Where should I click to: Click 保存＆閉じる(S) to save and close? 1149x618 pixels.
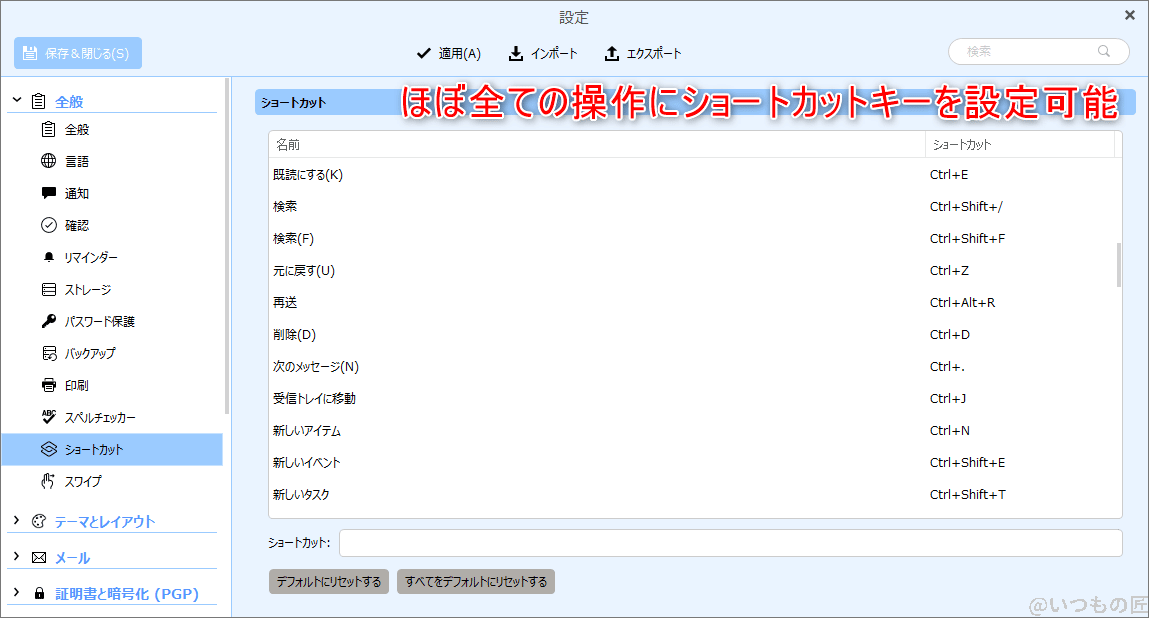(77, 53)
